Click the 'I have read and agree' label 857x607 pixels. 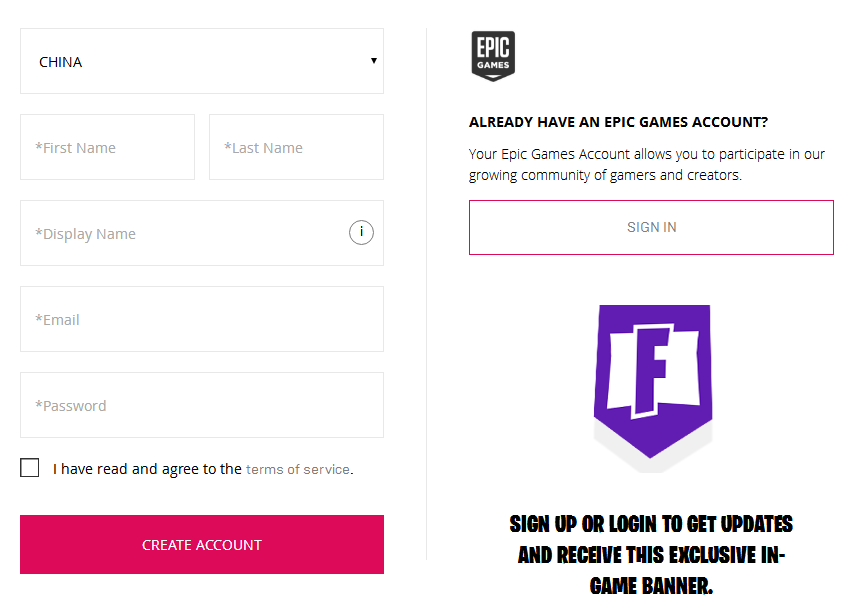coord(147,469)
